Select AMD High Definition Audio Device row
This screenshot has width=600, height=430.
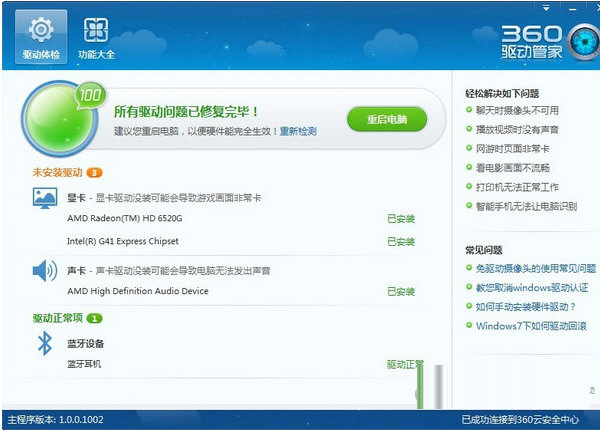point(241,292)
